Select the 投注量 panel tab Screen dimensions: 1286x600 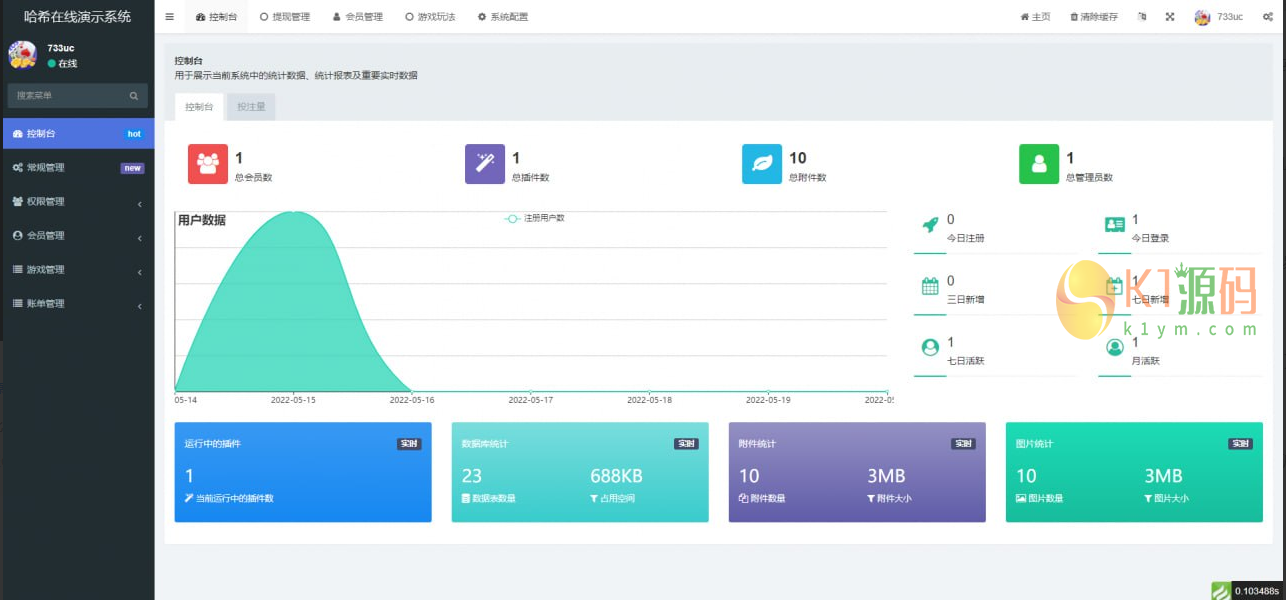pos(251,107)
